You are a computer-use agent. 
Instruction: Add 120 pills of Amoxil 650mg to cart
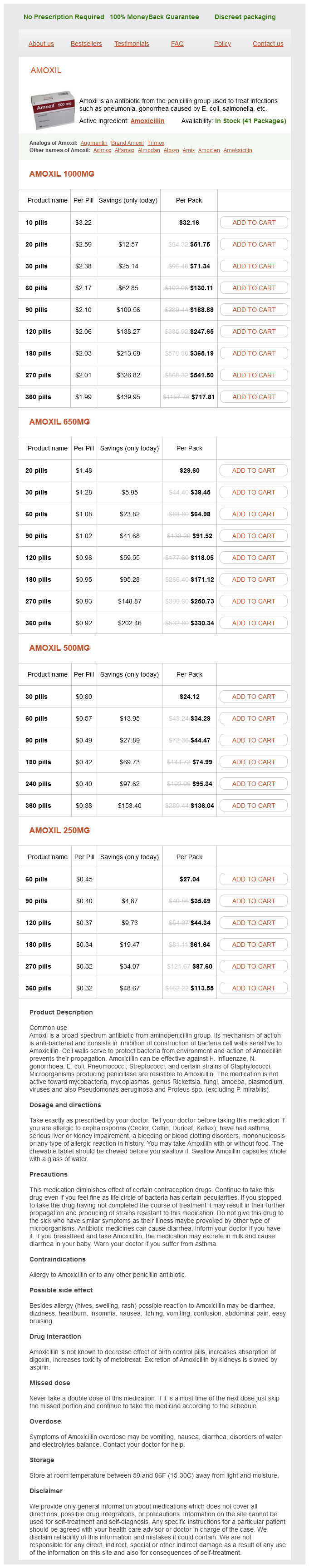click(x=253, y=558)
